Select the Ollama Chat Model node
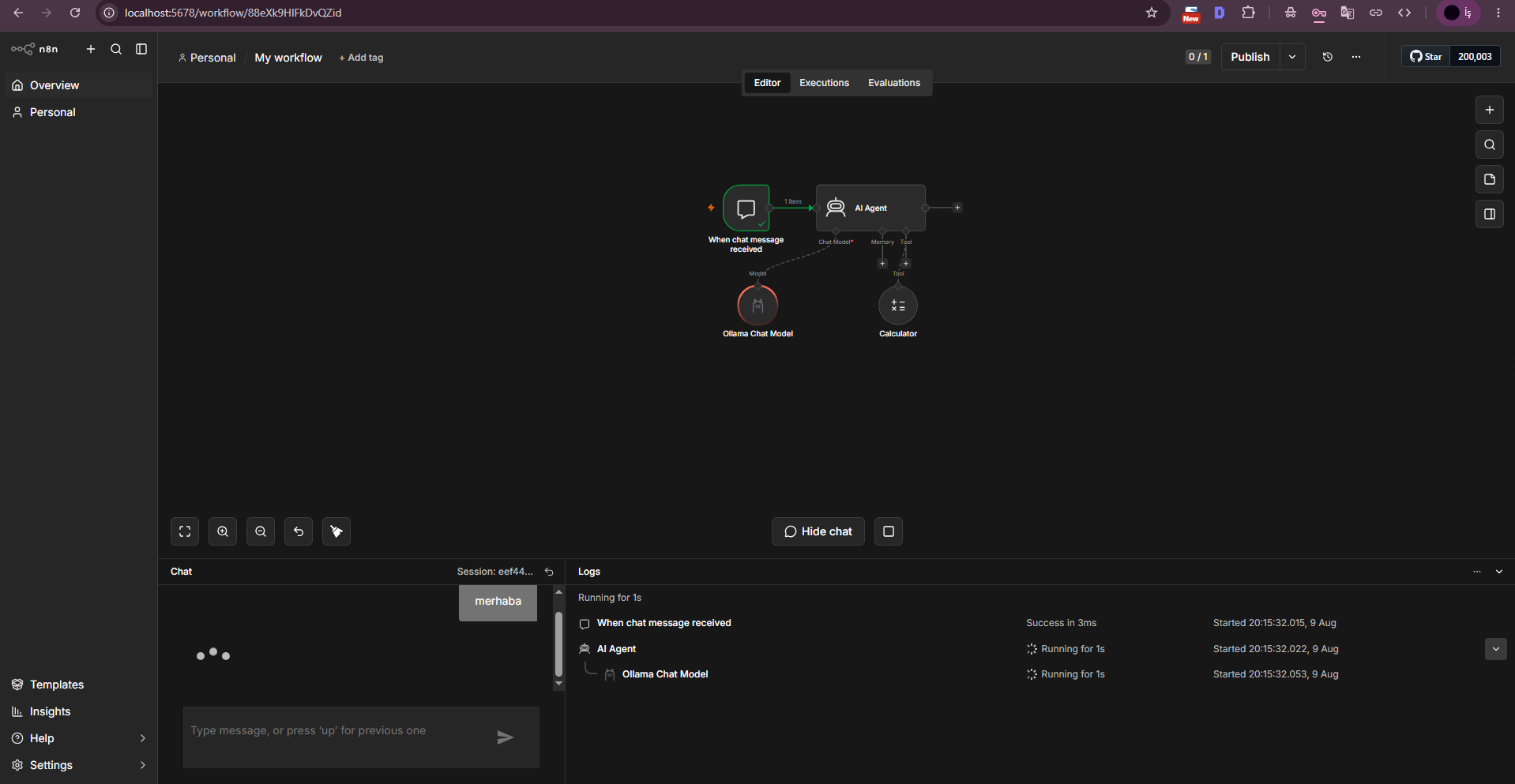 [757, 306]
